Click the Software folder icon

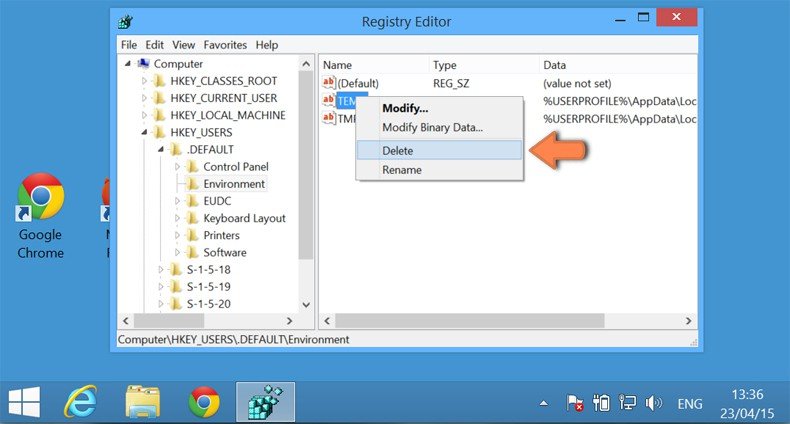pos(192,252)
